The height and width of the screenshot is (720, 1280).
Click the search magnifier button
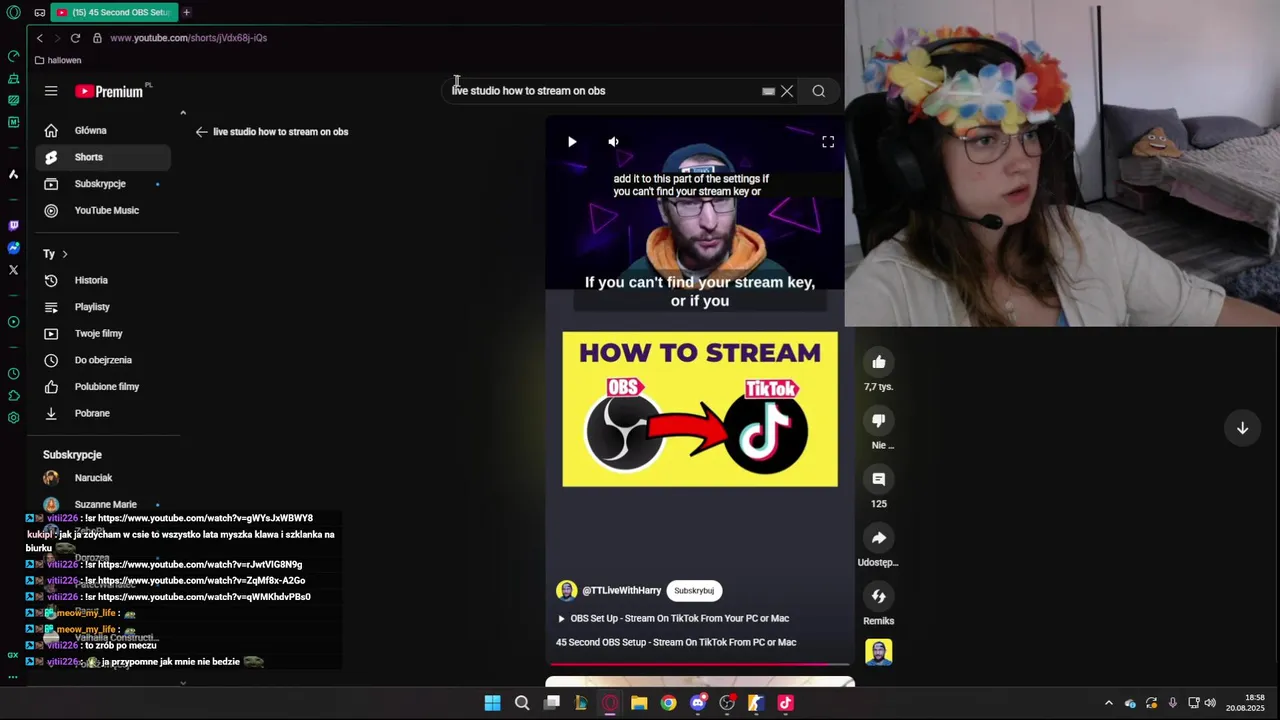pyautogui.click(x=819, y=91)
